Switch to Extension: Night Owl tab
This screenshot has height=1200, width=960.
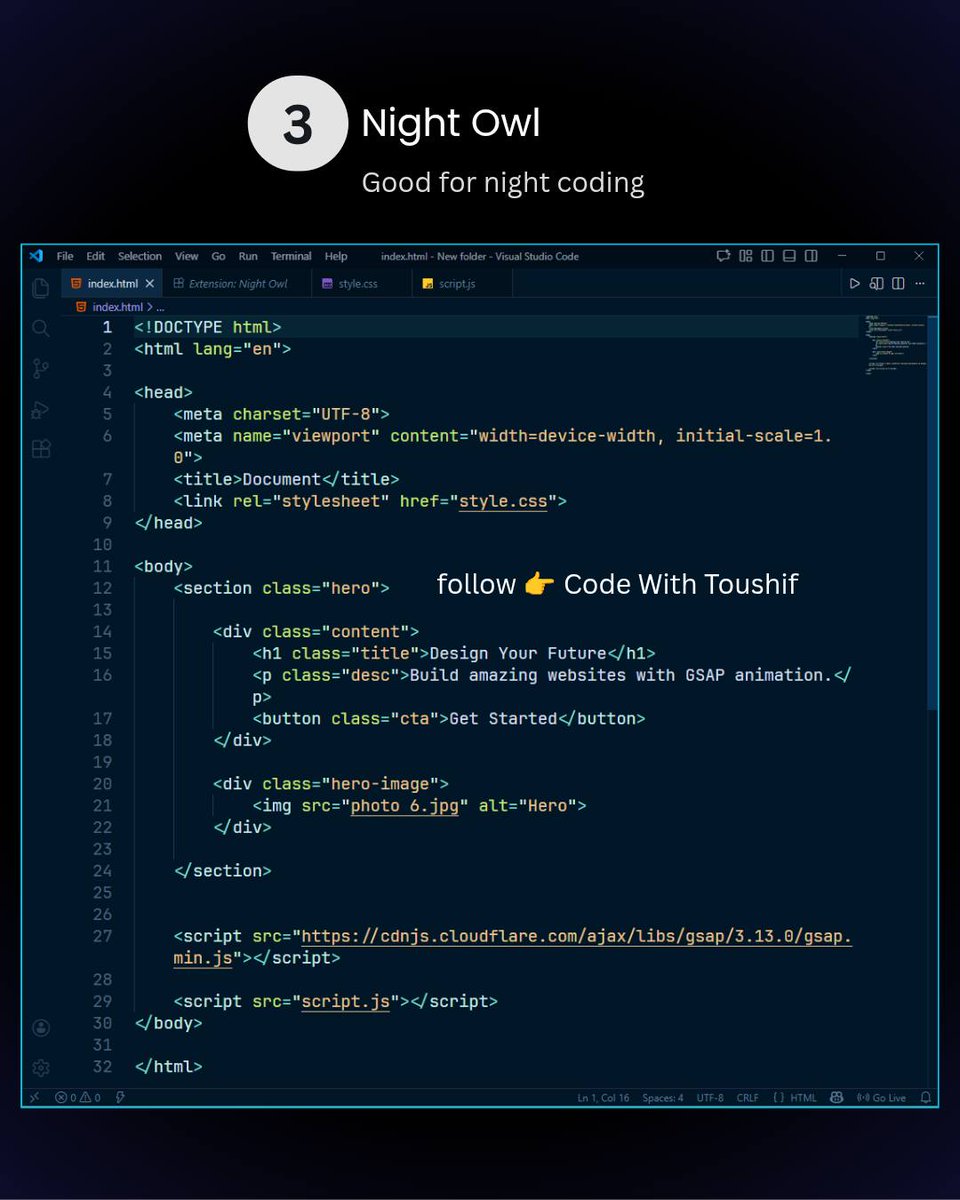click(237, 284)
